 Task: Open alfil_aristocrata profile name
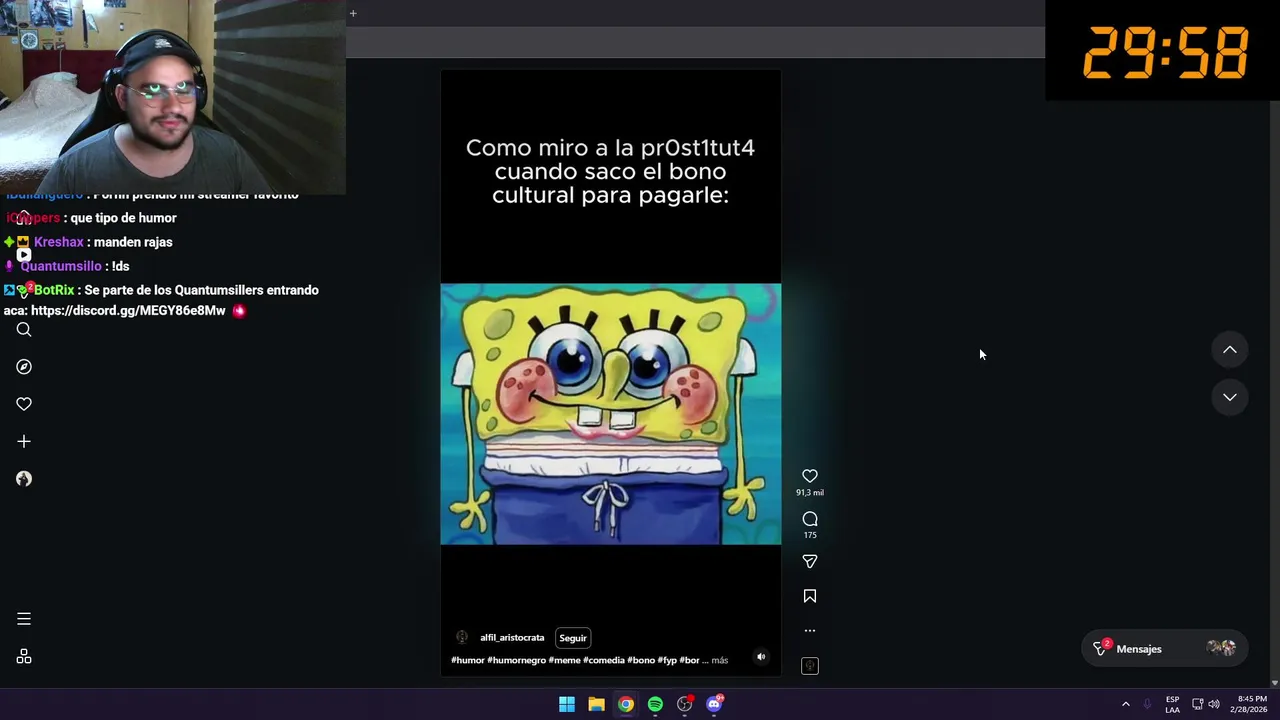(x=512, y=638)
